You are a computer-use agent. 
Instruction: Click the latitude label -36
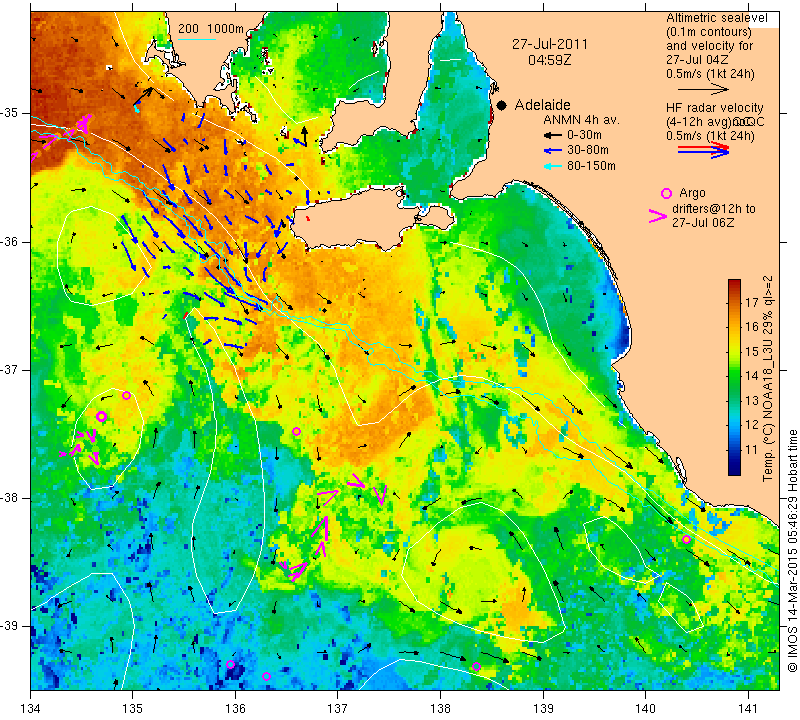(x=10, y=241)
